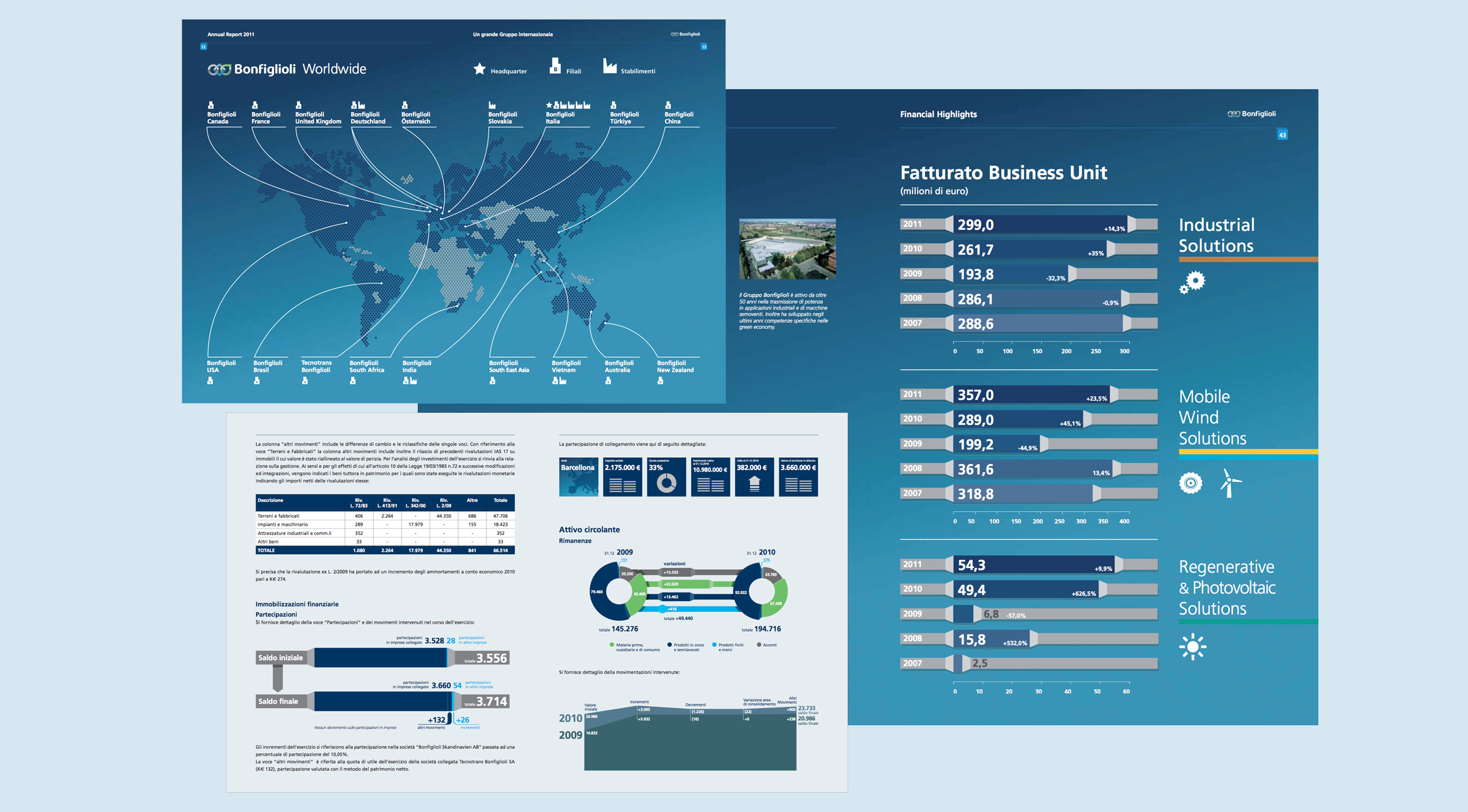Click donut chart icon on 33% card
The image size is (1468, 812).
point(666,484)
